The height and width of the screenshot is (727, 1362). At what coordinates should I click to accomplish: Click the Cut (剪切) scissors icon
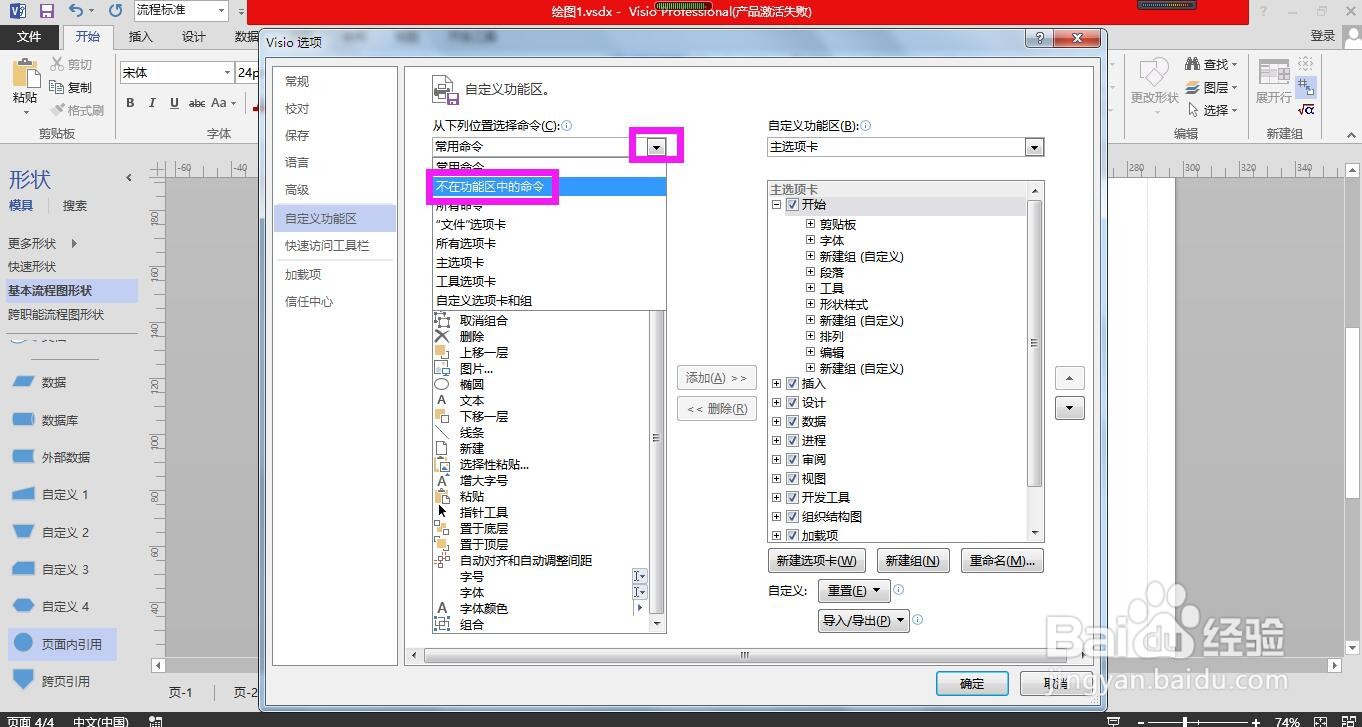tap(57, 64)
